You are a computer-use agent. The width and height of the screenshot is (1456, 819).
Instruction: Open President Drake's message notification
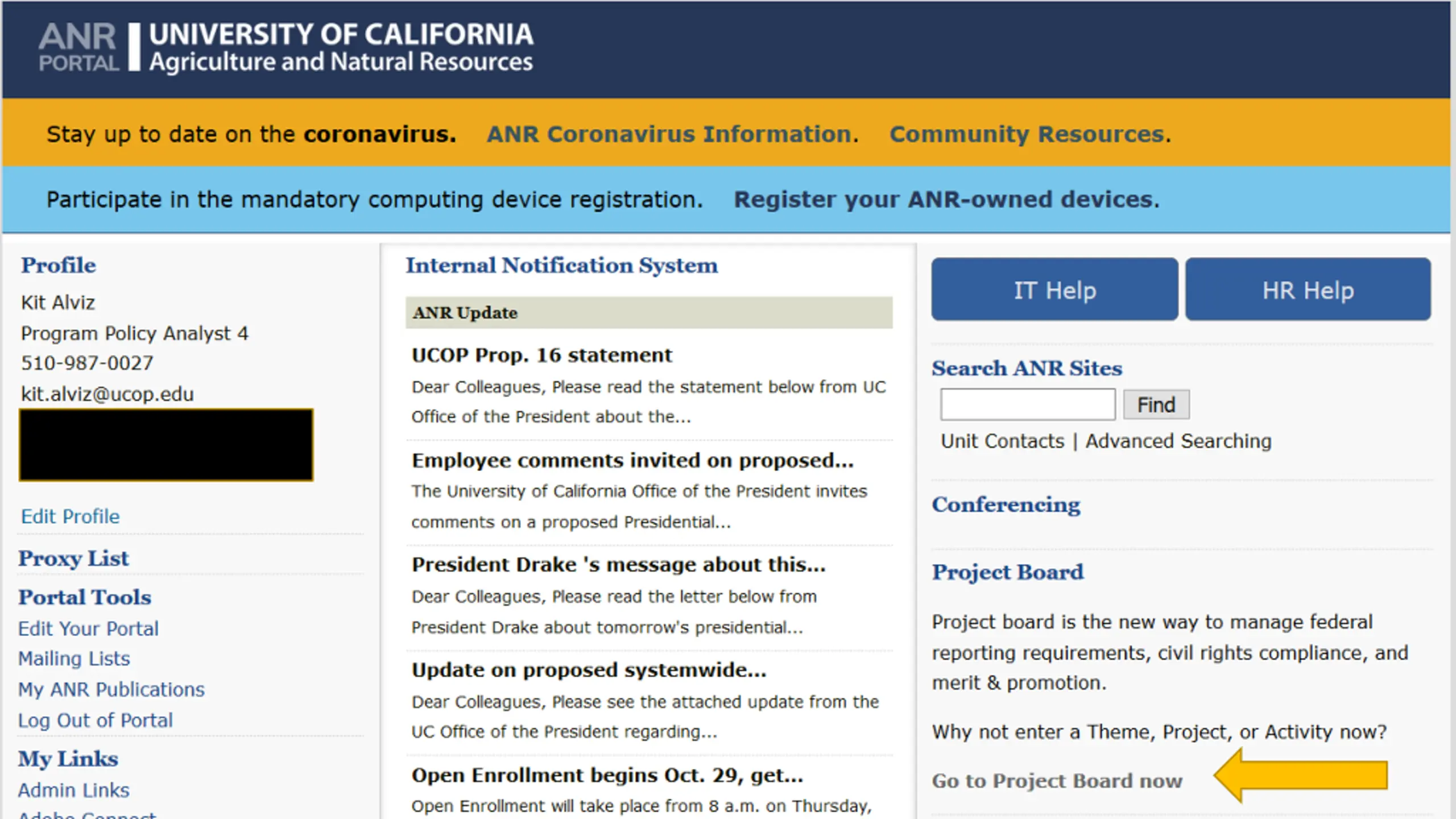tap(619, 565)
